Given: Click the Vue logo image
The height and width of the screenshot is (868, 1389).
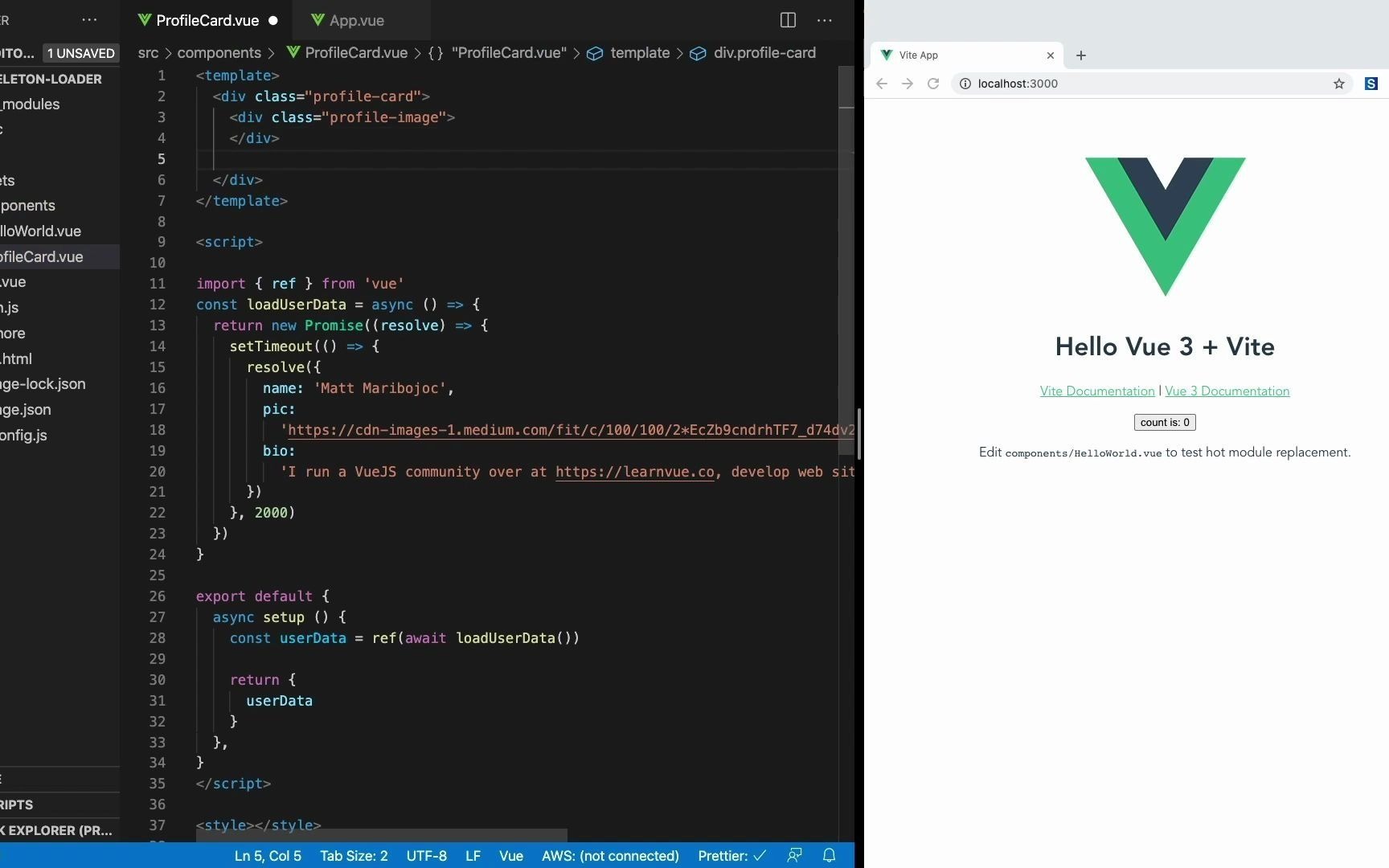Looking at the screenshot, I should pyautogui.click(x=1166, y=227).
